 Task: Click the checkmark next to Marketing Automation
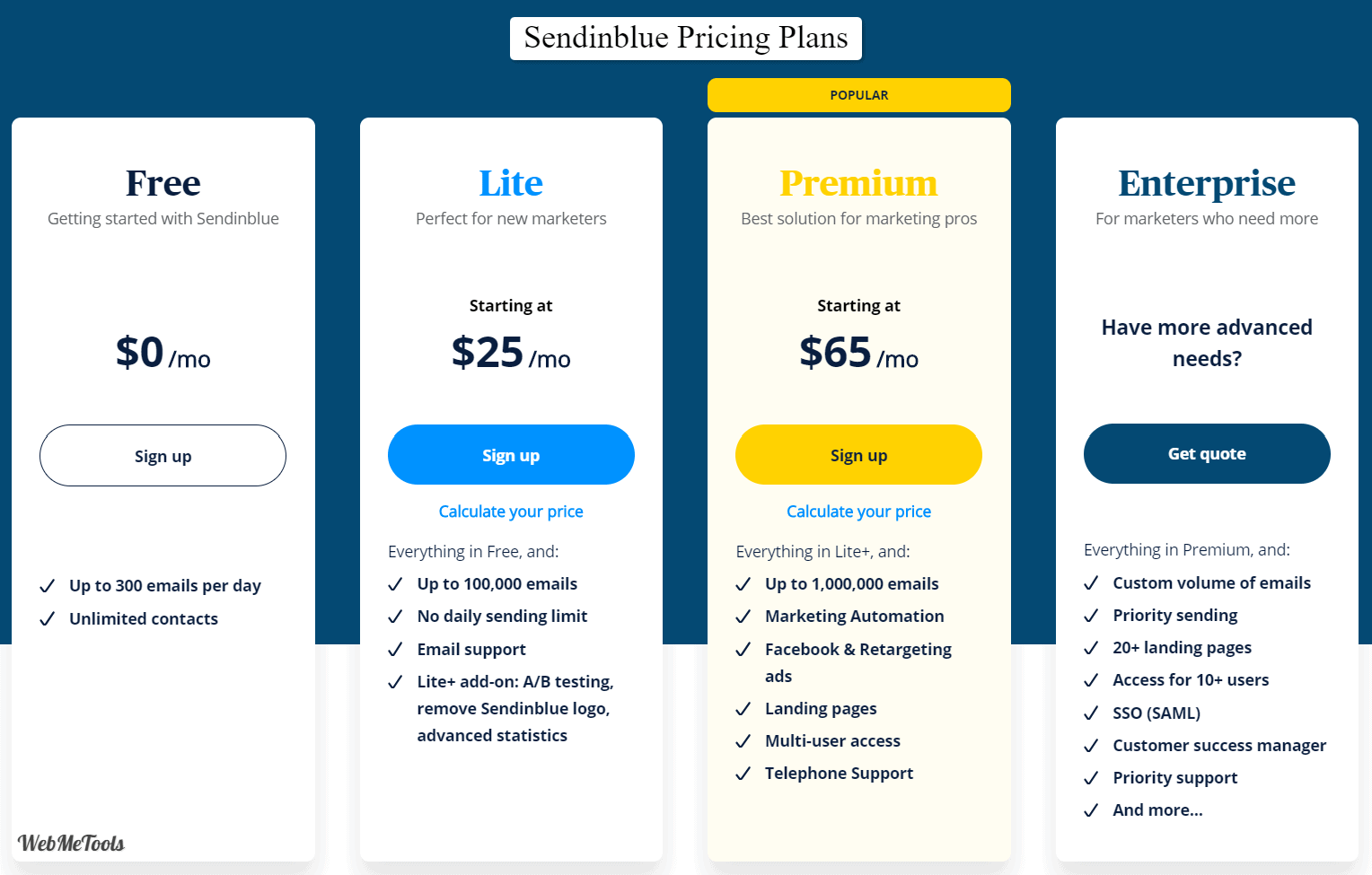click(x=743, y=617)
